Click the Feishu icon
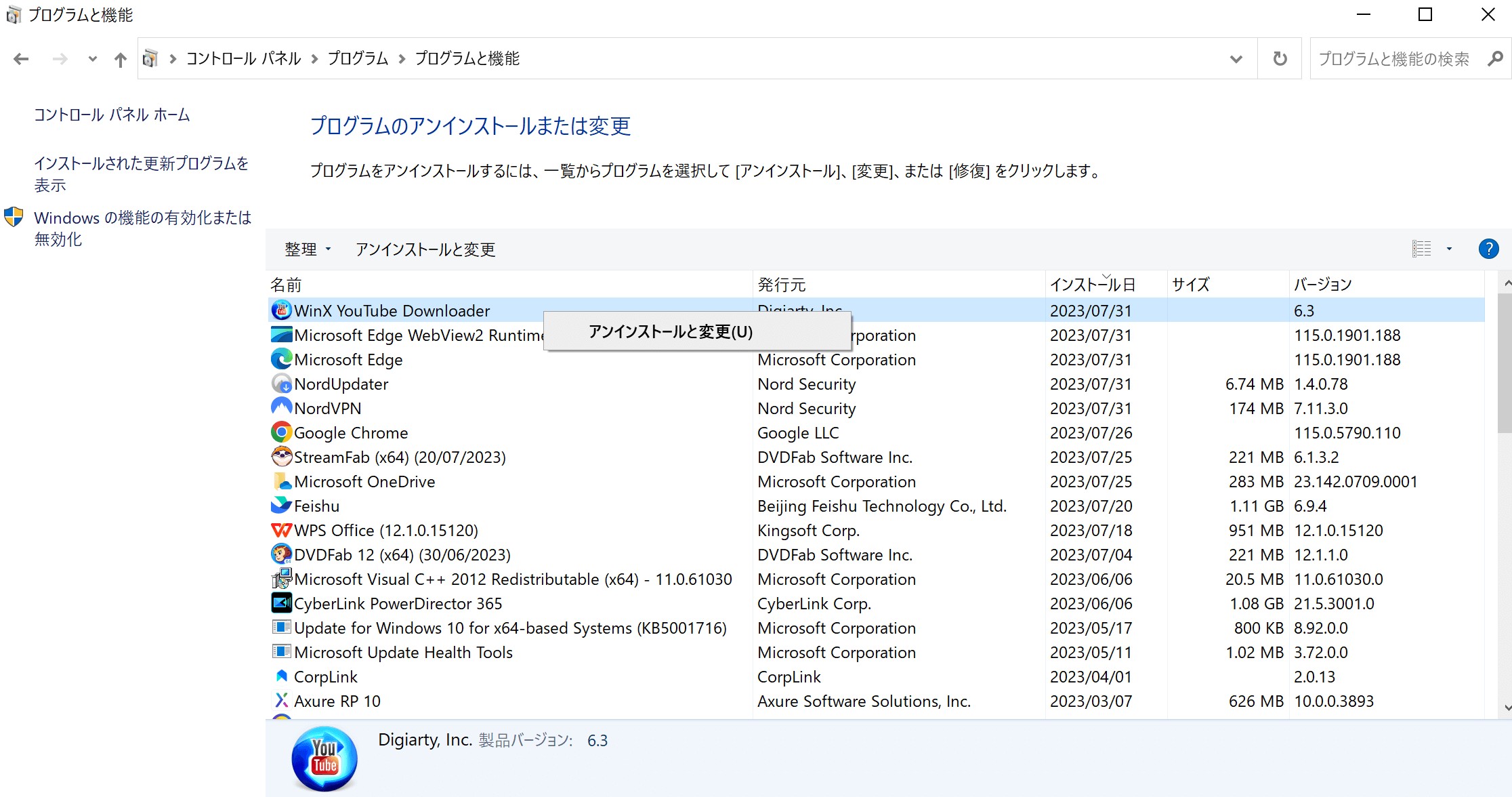 [281, 506]
